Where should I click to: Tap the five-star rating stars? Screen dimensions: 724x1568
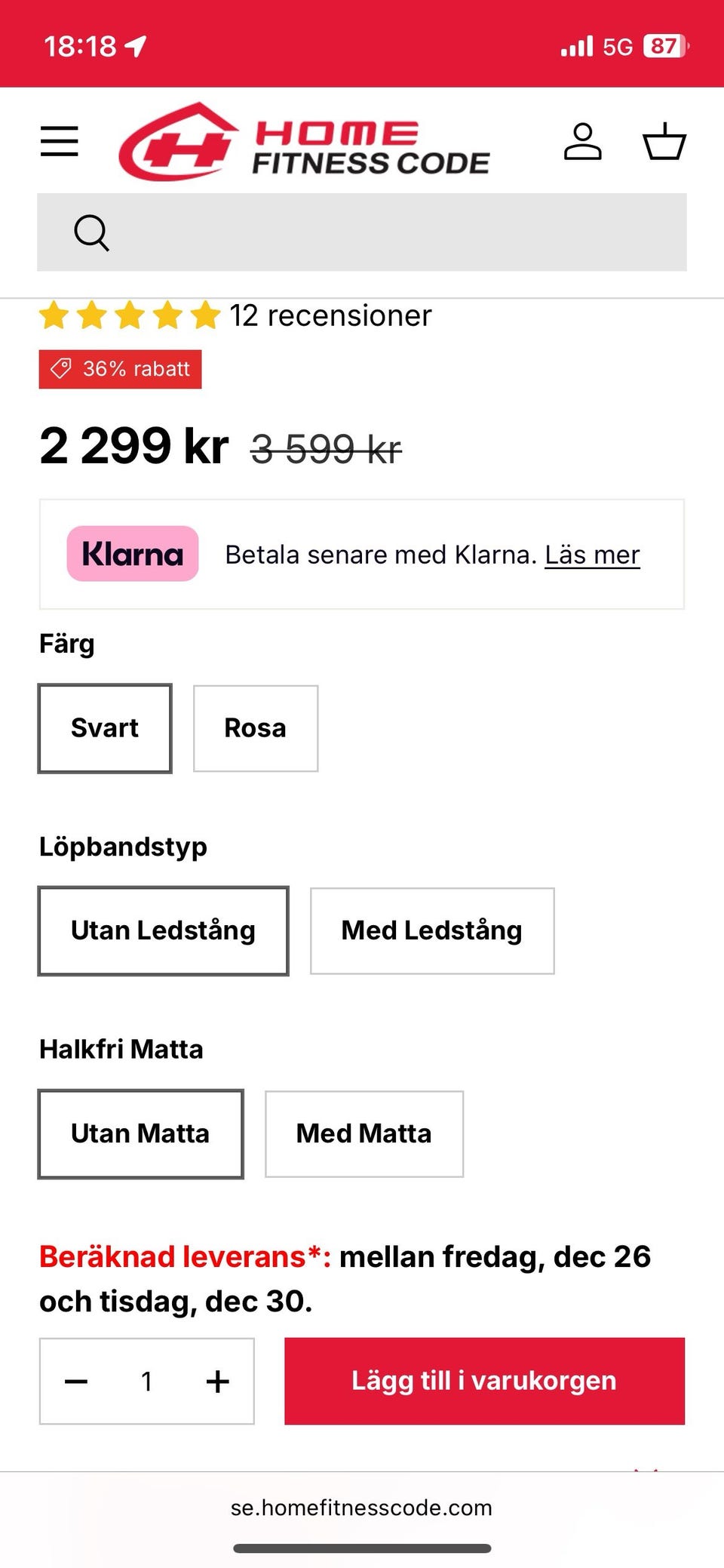(x=130, y=315)
